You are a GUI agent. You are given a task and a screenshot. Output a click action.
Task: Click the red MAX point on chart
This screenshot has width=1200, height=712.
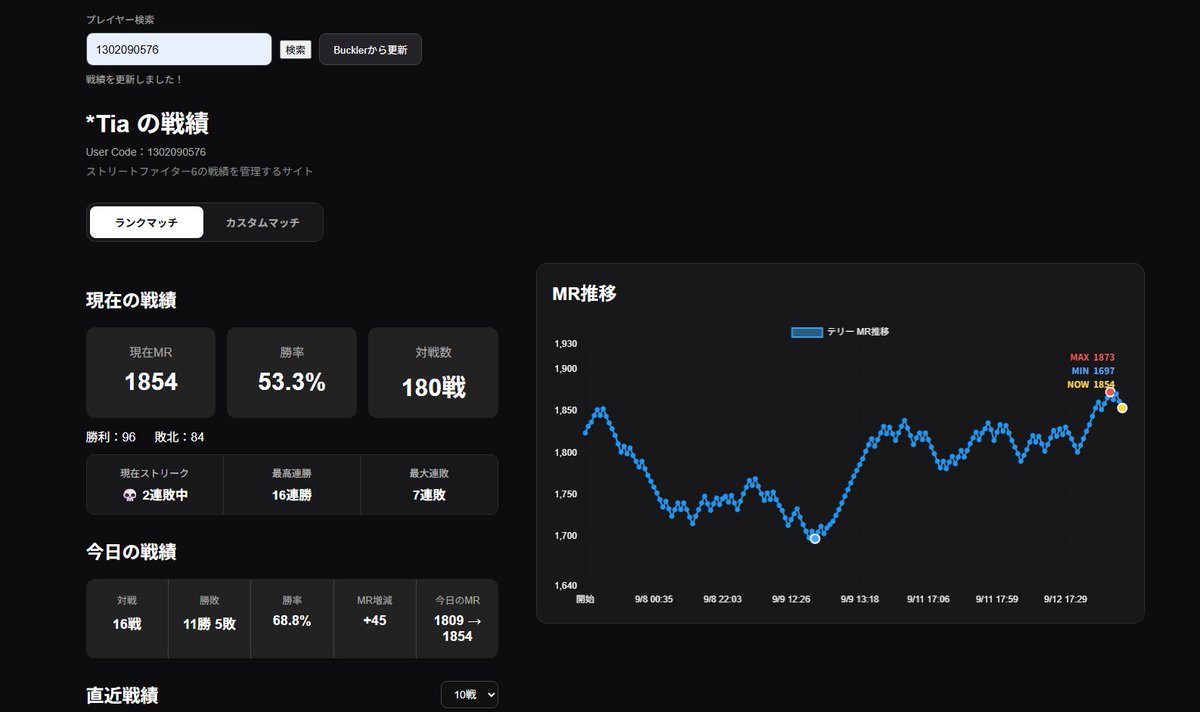click(x=1110, y=392)
